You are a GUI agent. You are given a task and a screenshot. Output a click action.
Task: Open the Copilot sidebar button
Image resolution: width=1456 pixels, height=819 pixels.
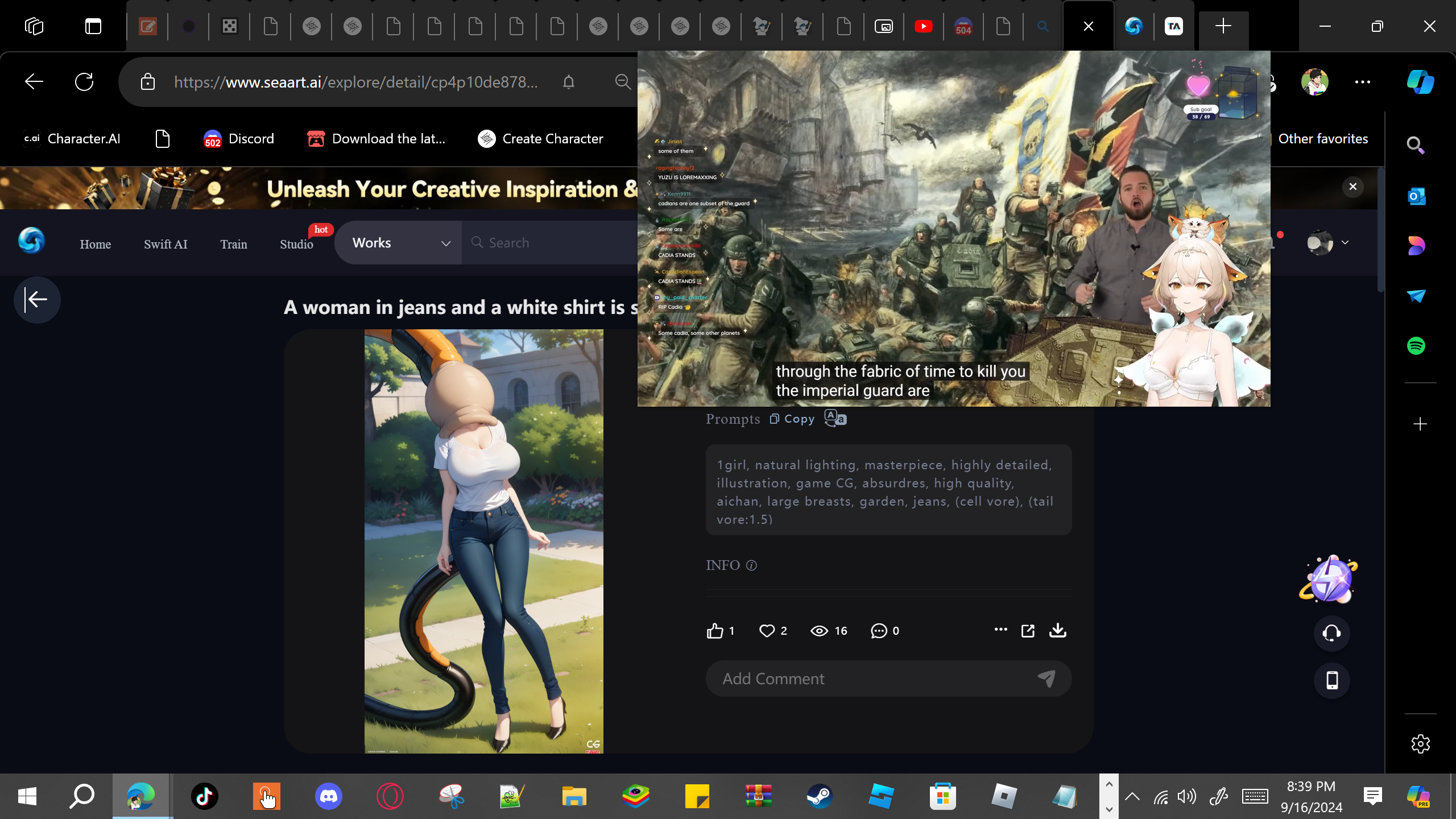point(1420,82)
